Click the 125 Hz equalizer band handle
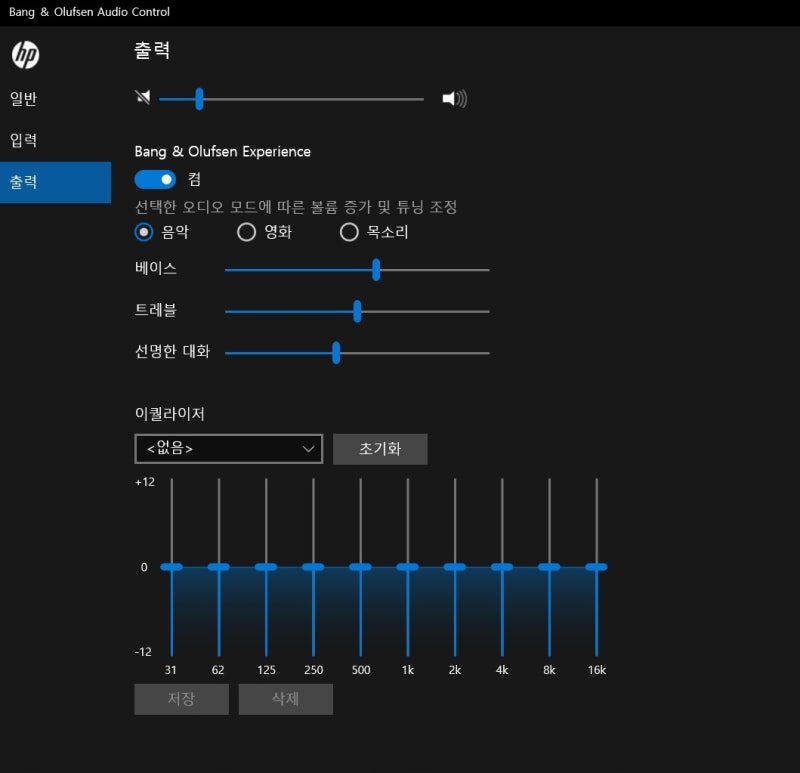This screenshot has height=773, width=800. (266, 567)
